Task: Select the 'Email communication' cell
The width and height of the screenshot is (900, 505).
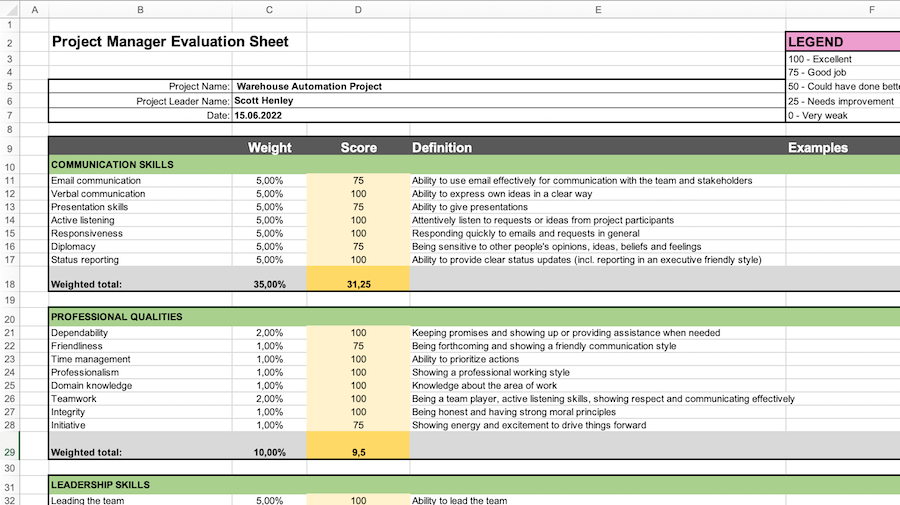Action: [x=141, y=181]
